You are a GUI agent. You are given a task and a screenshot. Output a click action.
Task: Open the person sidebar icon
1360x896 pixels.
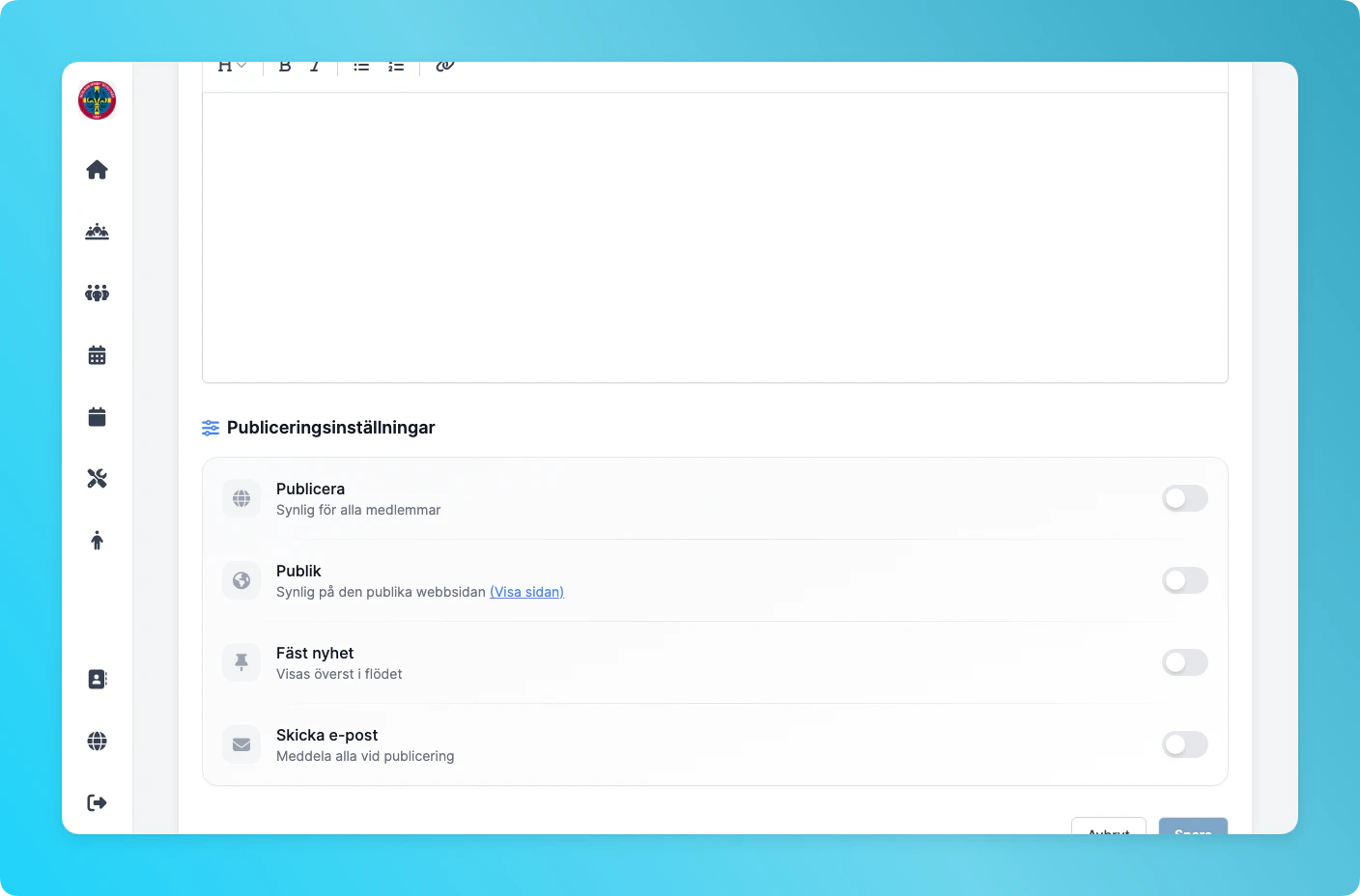point(97,541)
